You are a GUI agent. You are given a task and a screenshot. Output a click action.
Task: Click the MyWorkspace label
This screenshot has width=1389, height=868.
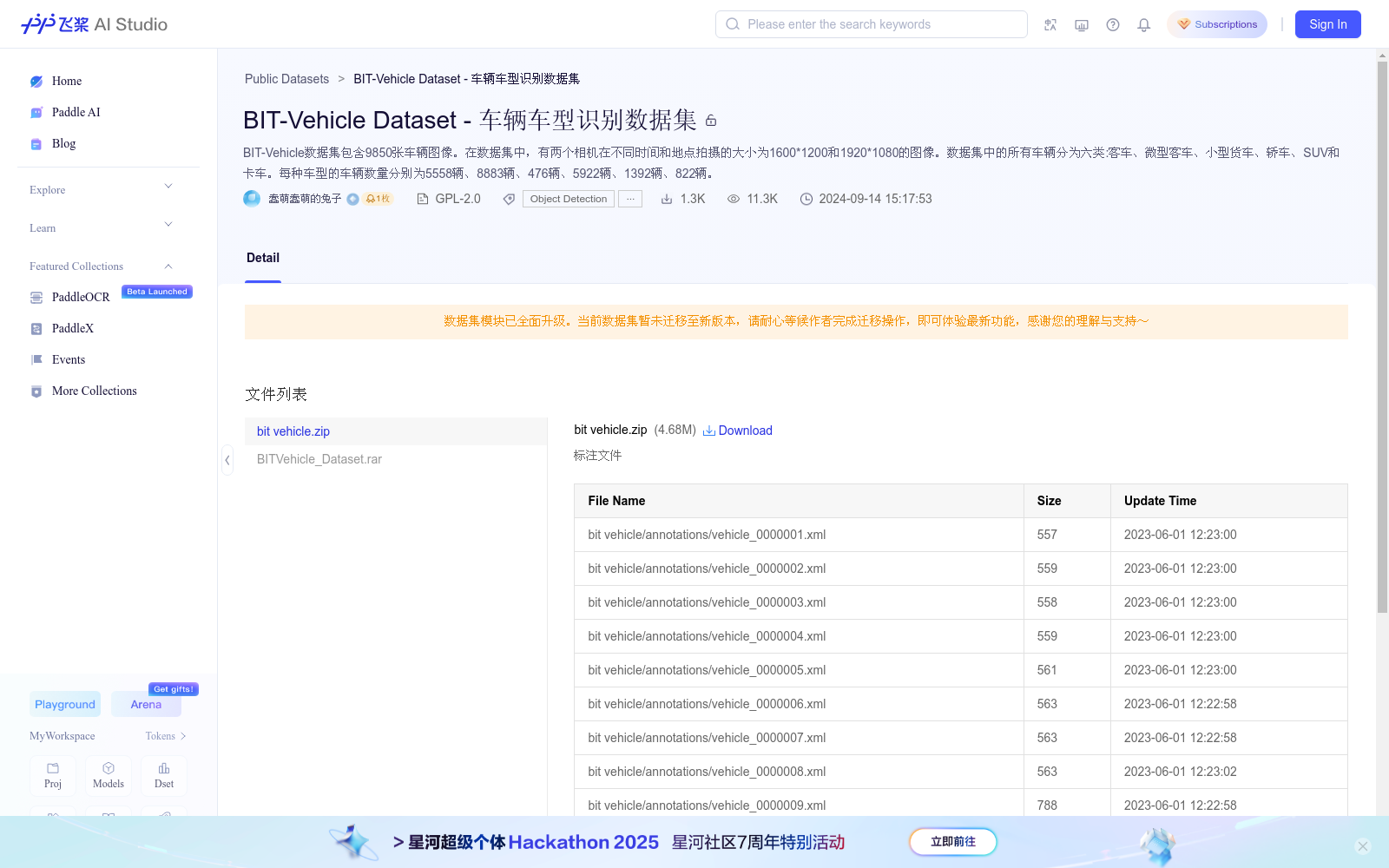point(63,736)
